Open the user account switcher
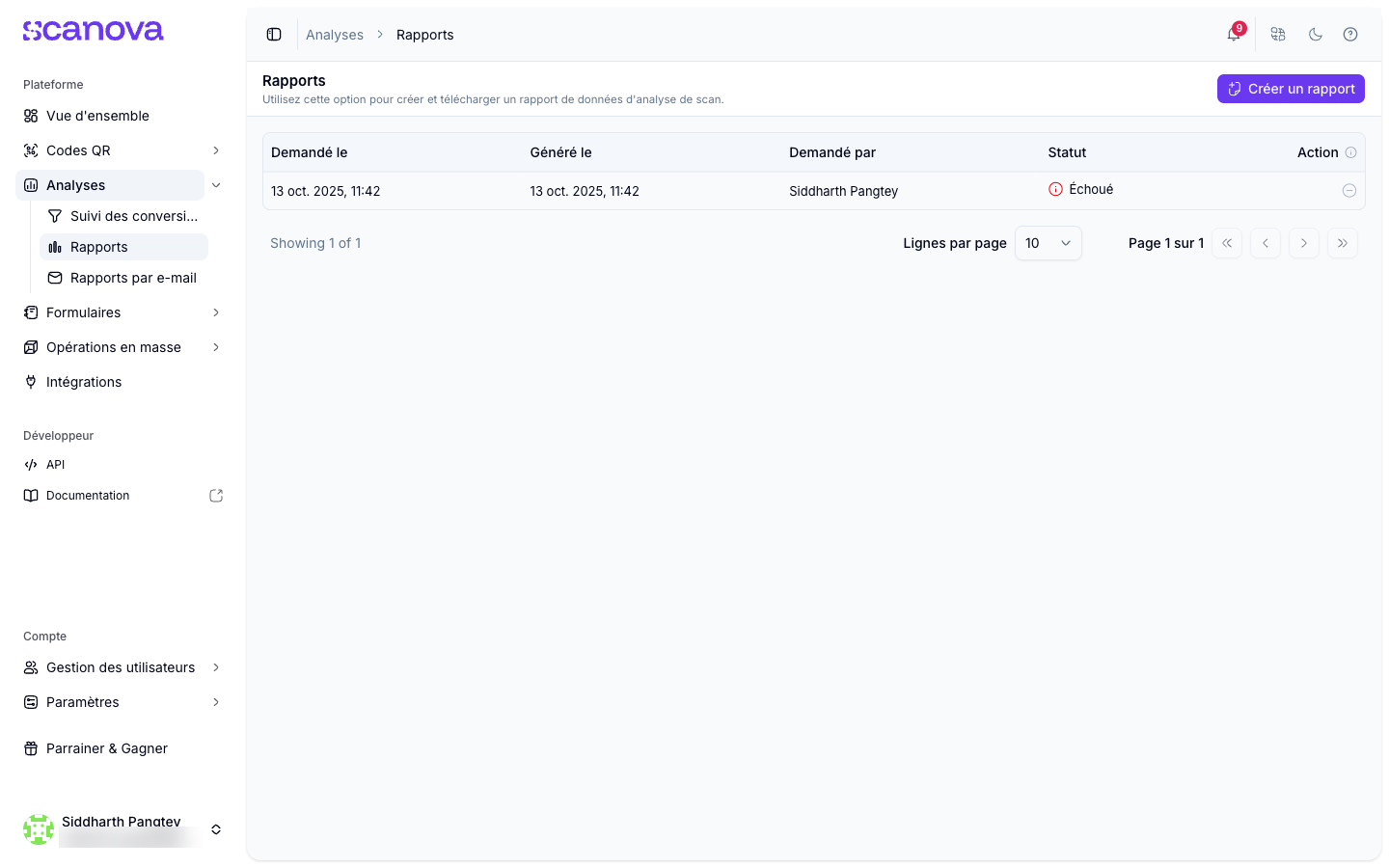 [x=216, y=829]
